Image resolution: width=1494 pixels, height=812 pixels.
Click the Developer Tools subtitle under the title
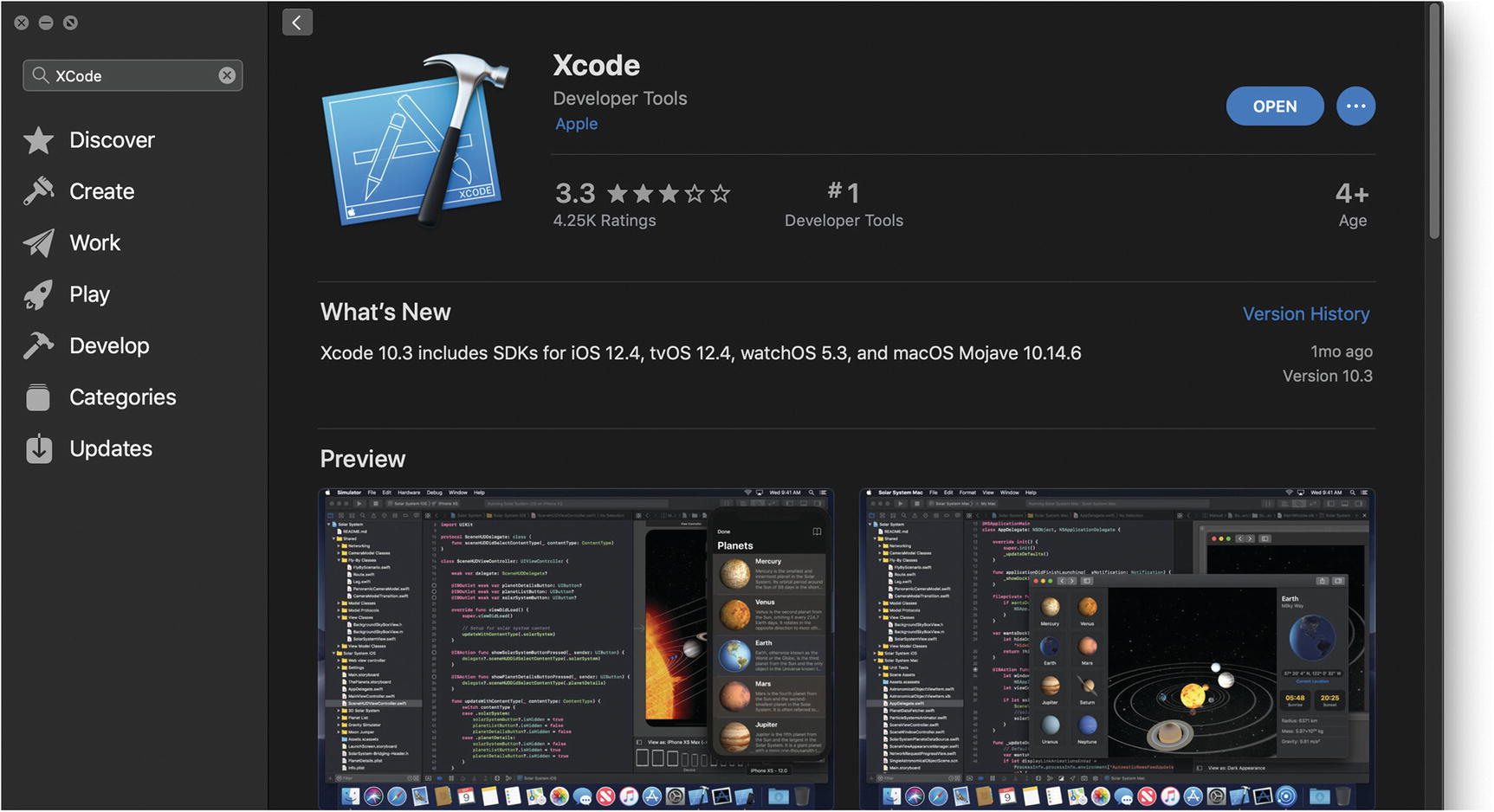(x=620, y=99)
